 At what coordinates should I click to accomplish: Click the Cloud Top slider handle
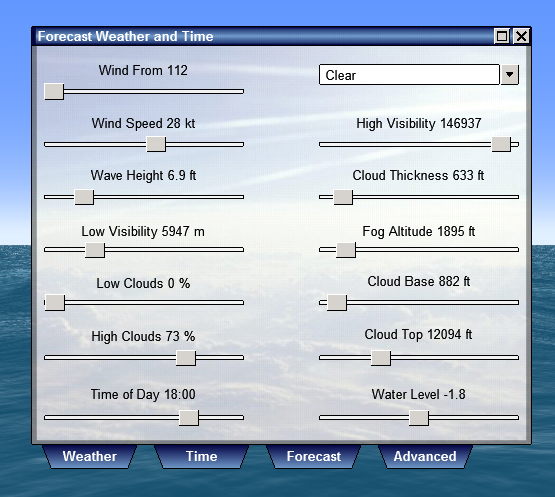click(381, 358)
